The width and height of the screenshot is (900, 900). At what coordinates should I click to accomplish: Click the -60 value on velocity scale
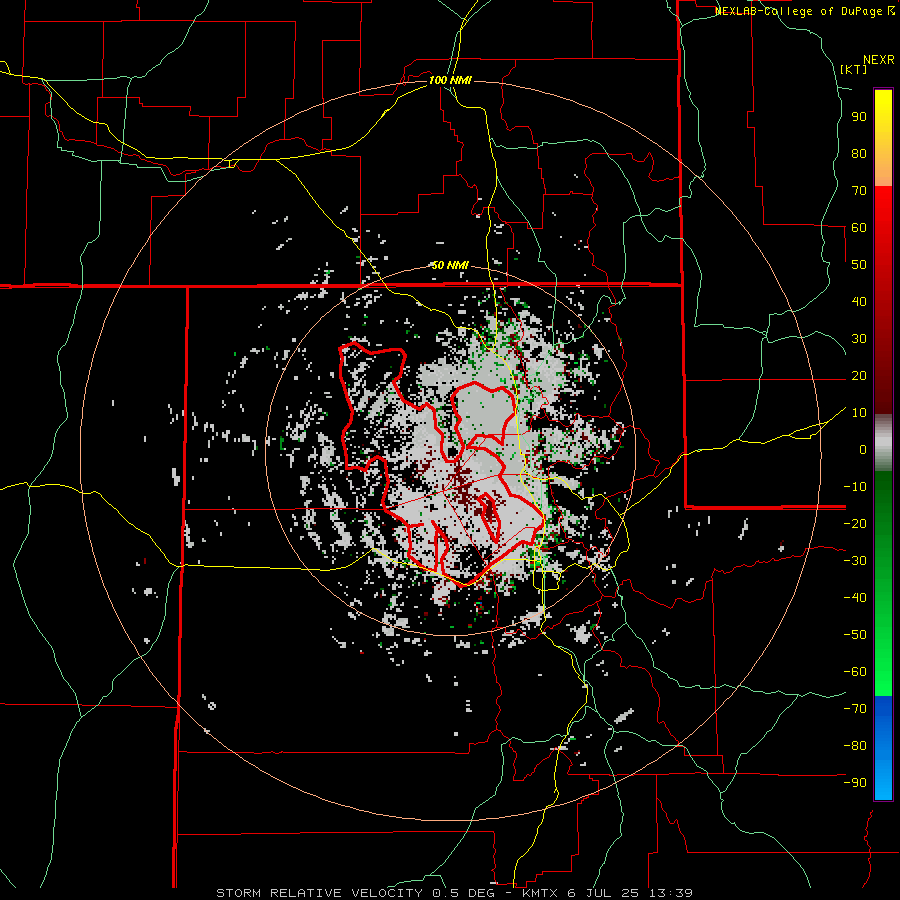855,672
